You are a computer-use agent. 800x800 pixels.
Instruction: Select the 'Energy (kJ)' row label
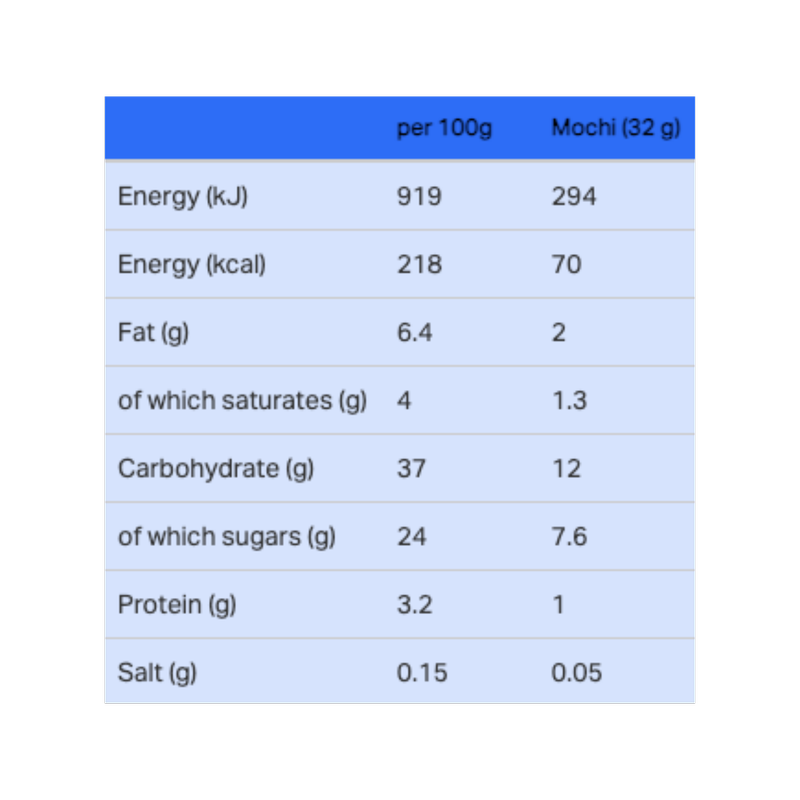click(183, 196)
